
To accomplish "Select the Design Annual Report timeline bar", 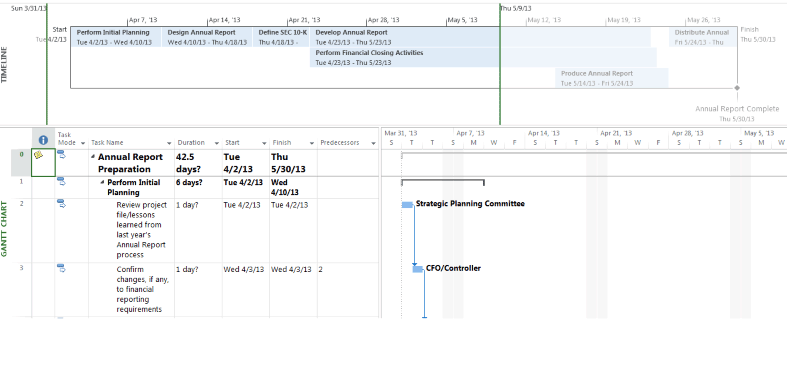I will coord(207,37).
